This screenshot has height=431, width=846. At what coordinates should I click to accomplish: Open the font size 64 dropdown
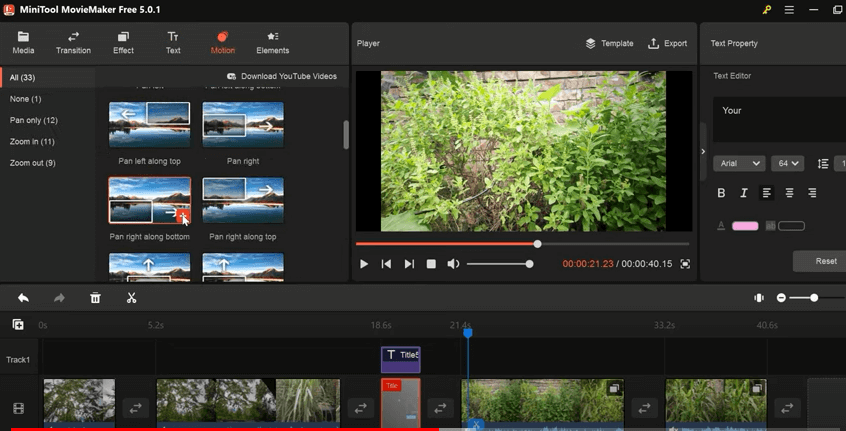pos(788,163)
